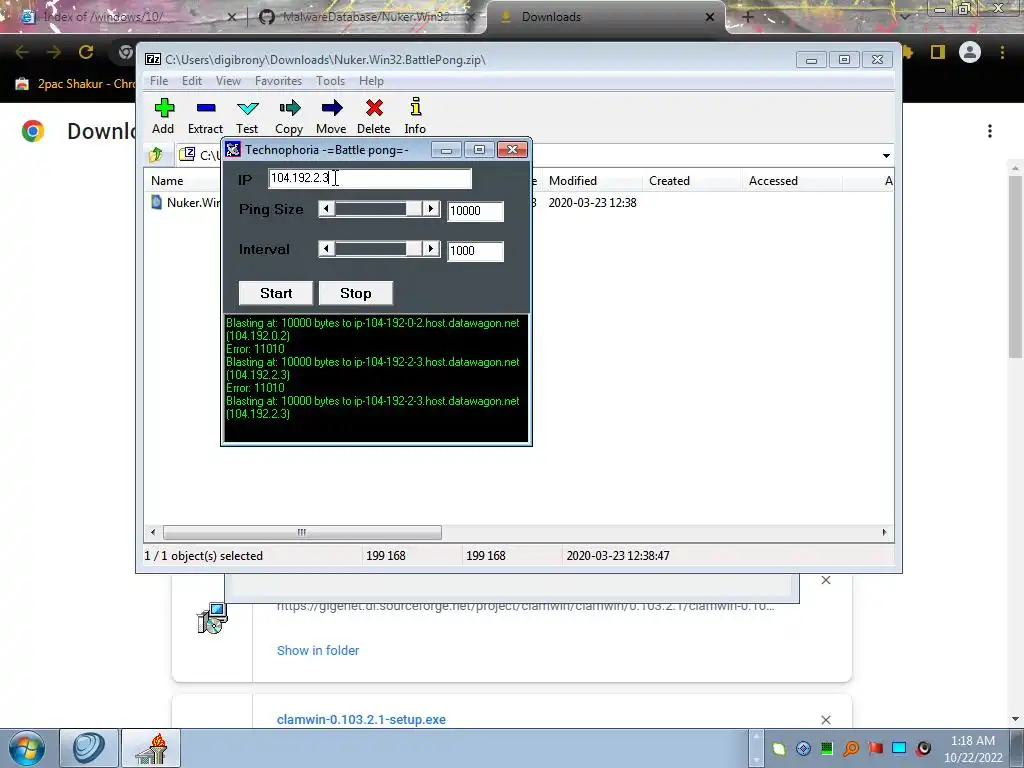Close the Downloads tab
Screen dimensions: 1024x768
tap(710, 17)
